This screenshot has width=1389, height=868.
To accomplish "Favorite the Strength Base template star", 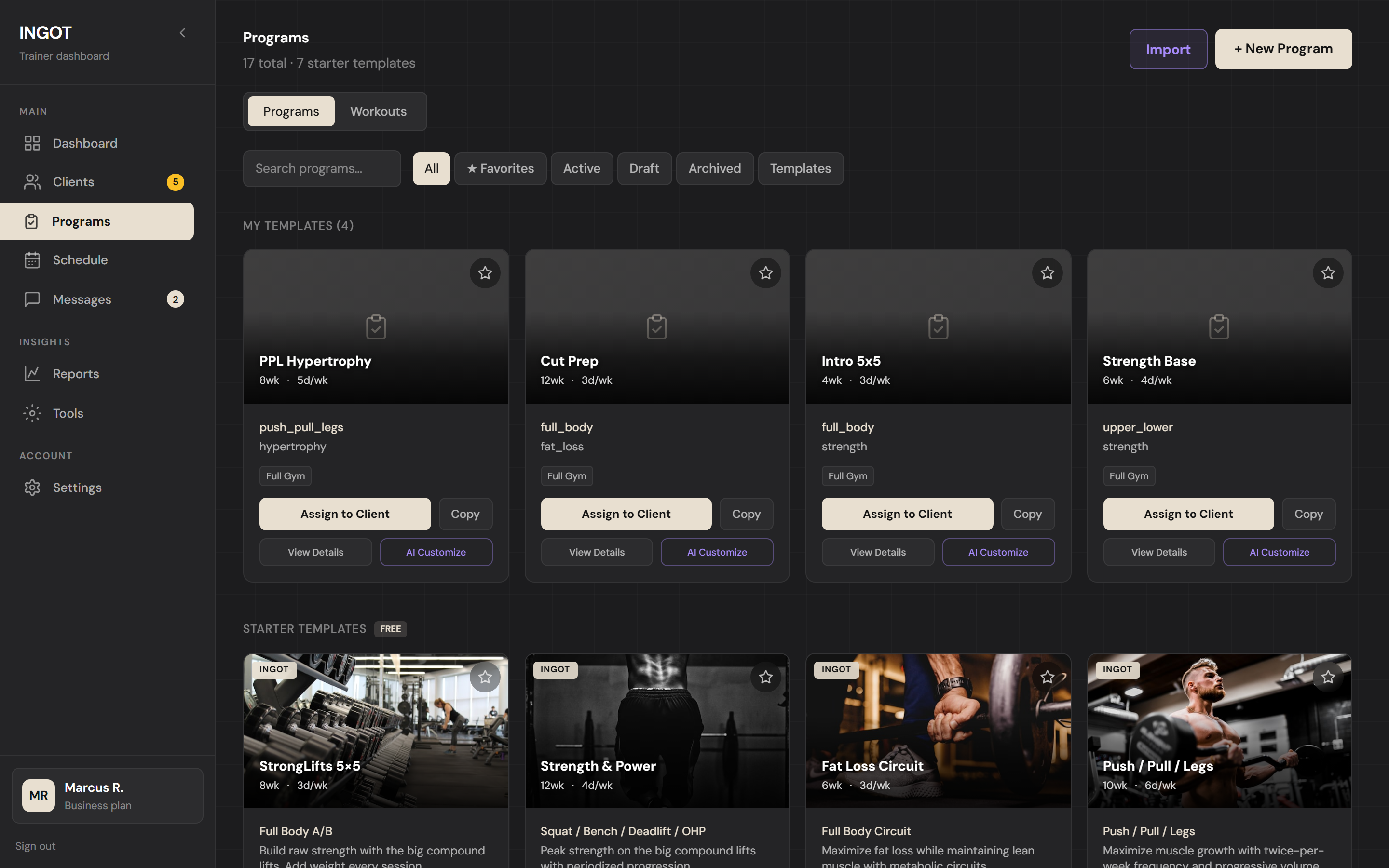I will click(x=1328, y=272).
